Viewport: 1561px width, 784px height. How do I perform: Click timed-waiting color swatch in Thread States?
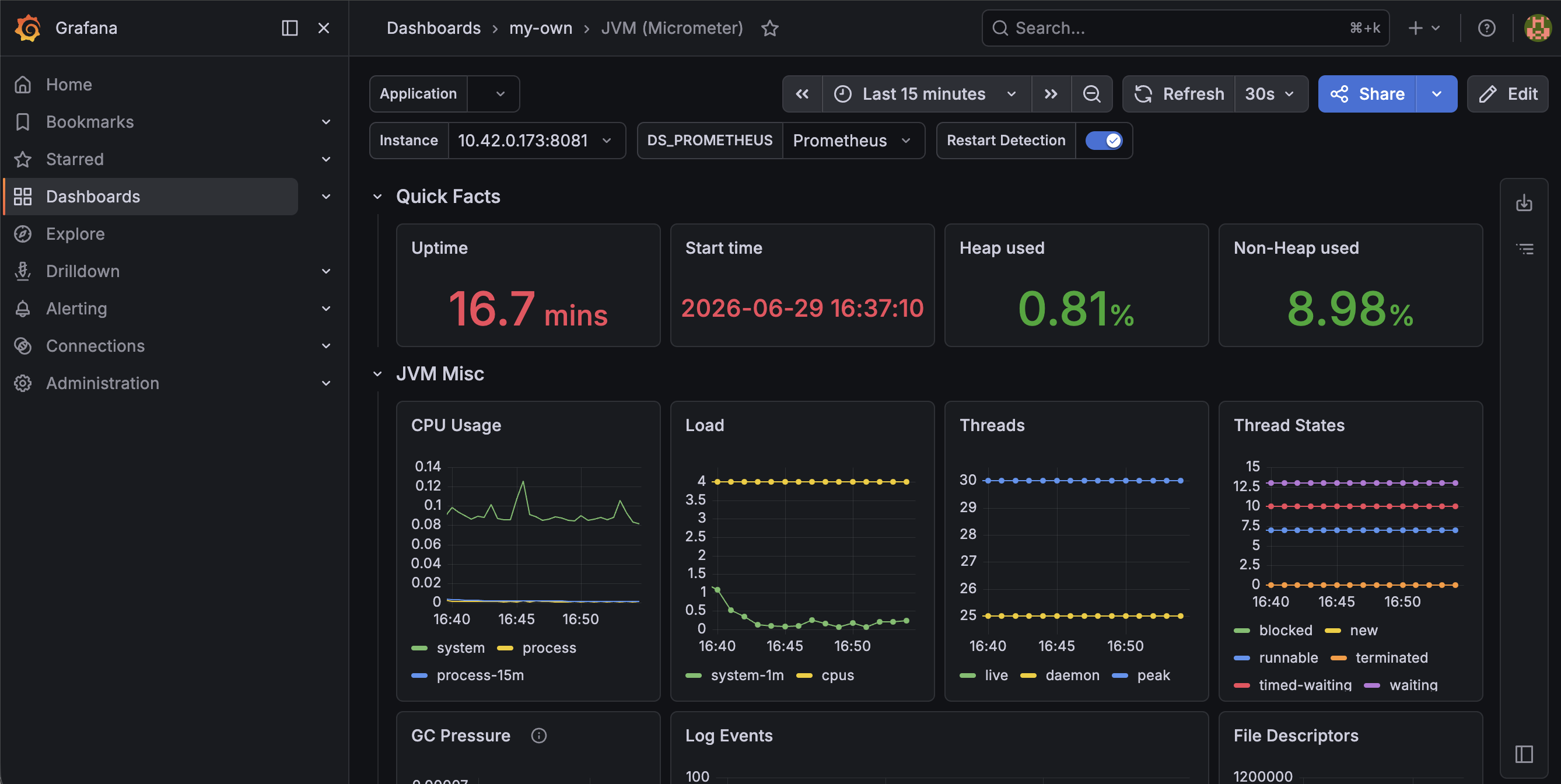point(1242,685)
